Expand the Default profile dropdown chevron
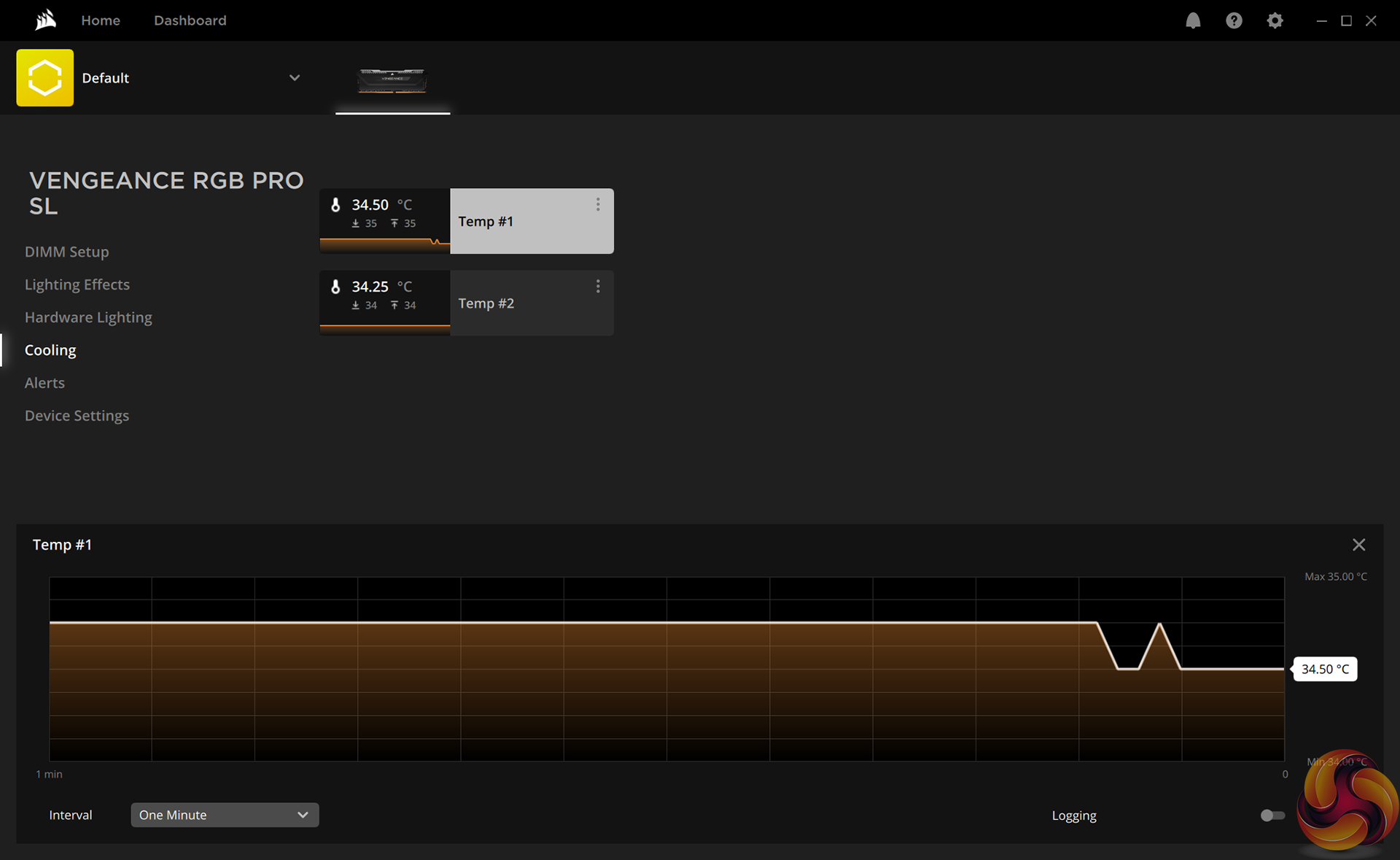 (295, 78)
